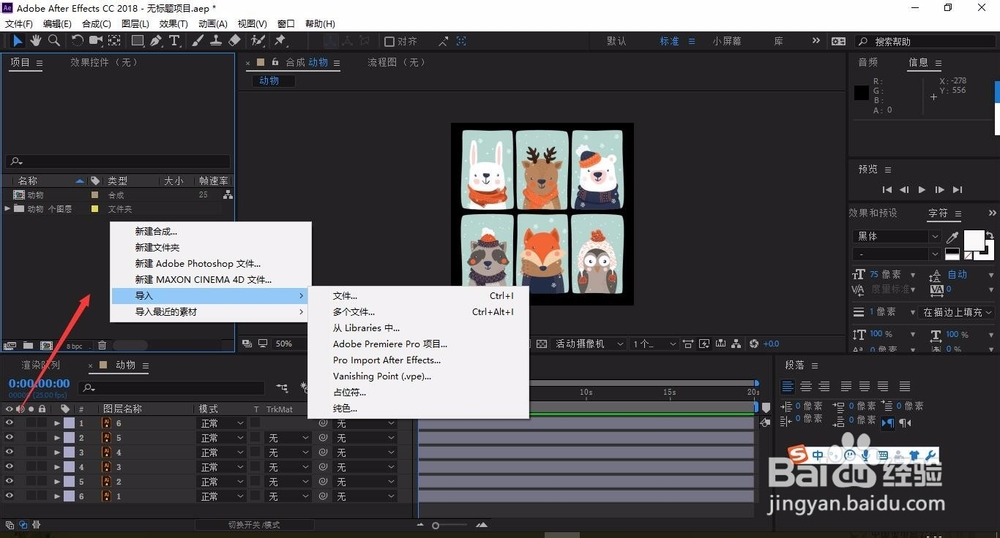Click the trash delete icon in Project panel

click(x=102, y=345)
